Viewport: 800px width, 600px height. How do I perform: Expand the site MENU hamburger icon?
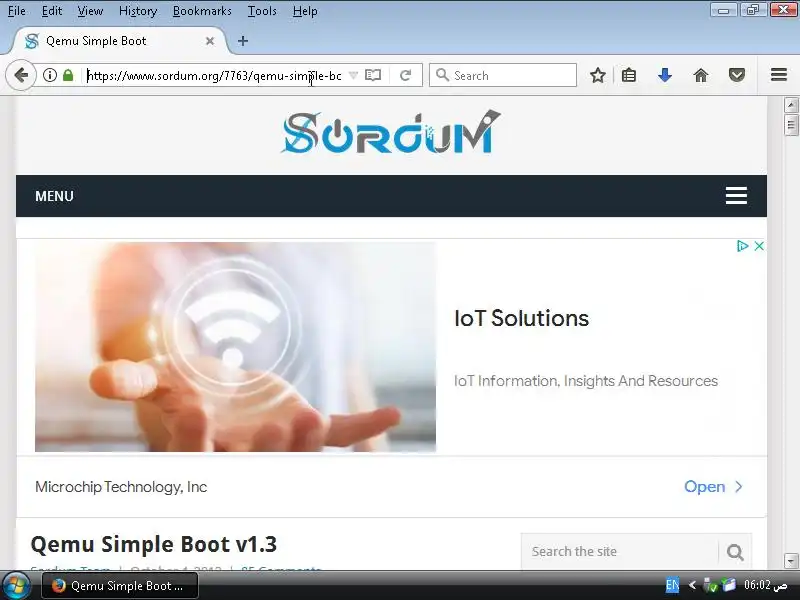(x=736, y=195)
